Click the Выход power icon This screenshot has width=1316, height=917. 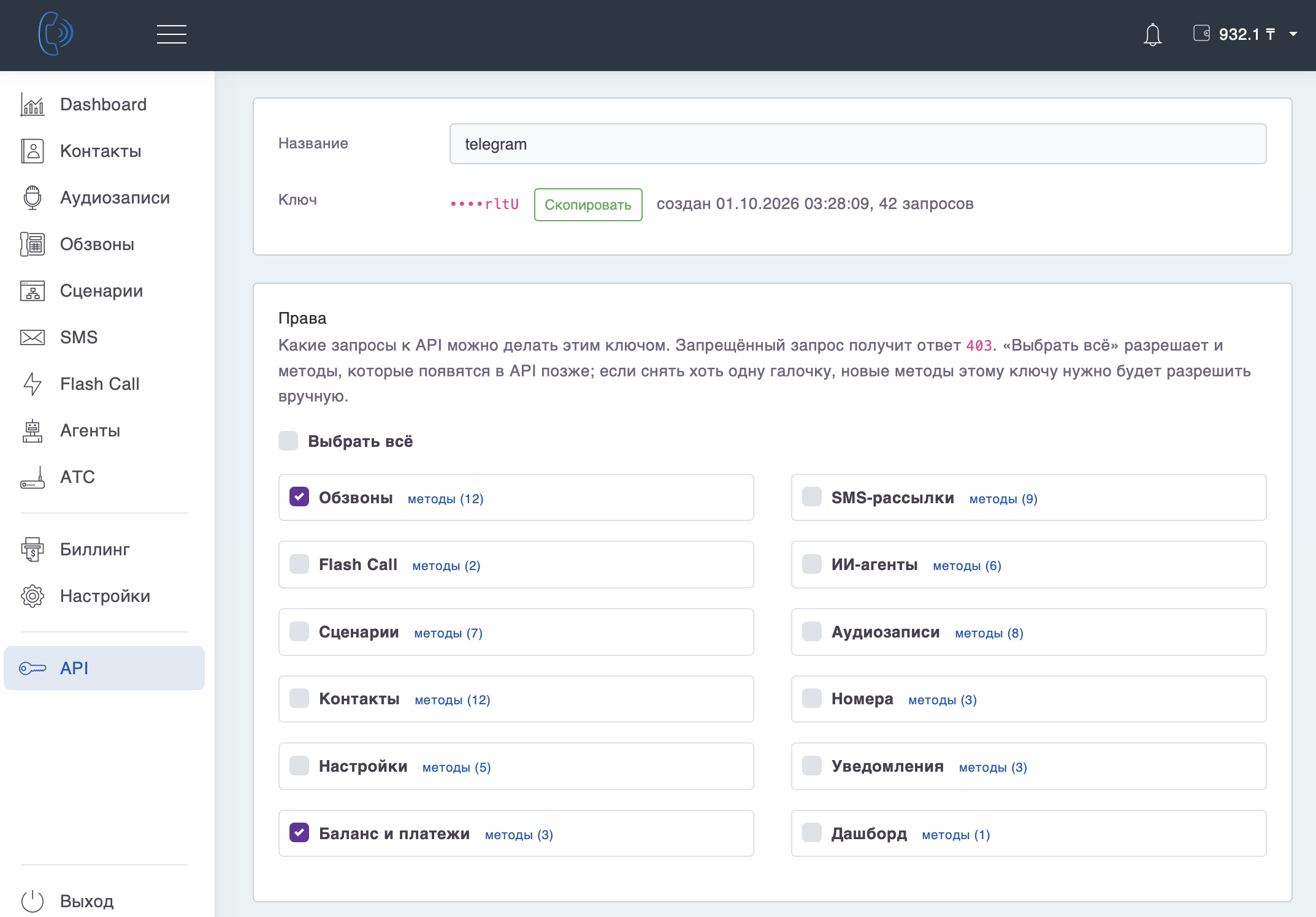tap(33, 901)
